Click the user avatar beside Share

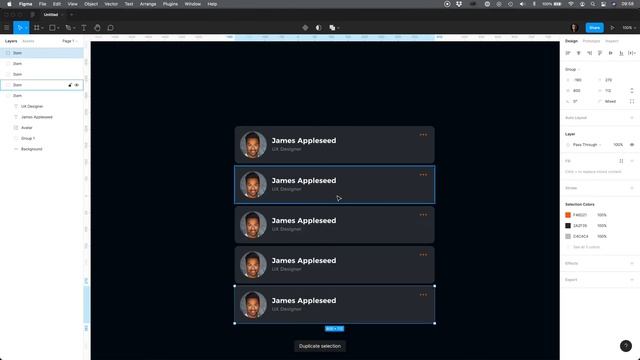[574, 28]
